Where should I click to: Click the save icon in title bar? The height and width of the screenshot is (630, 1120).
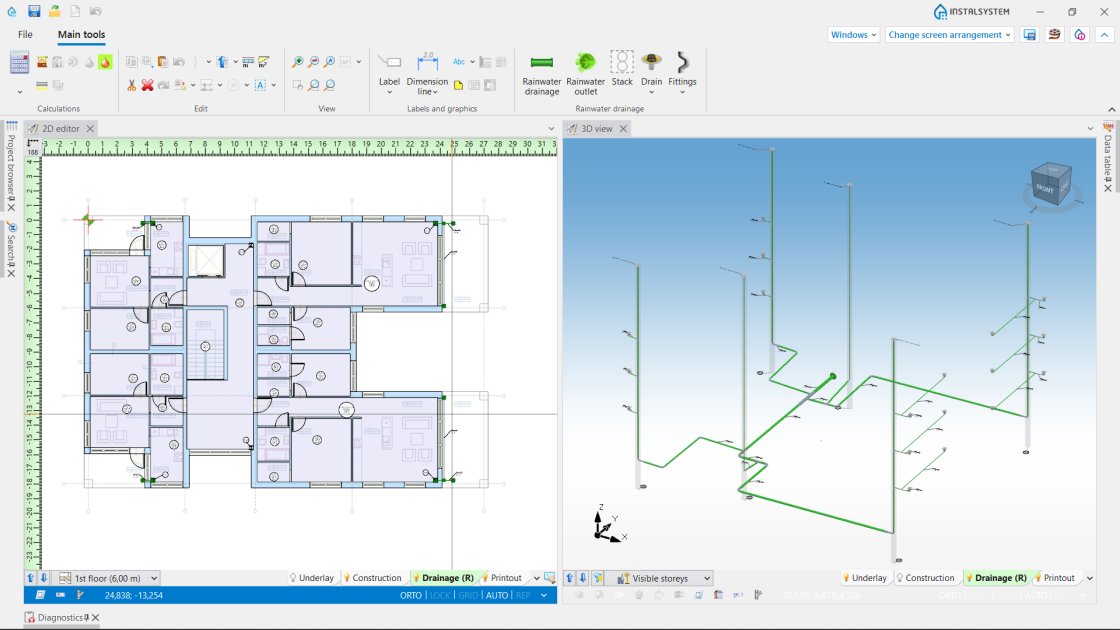34,11
